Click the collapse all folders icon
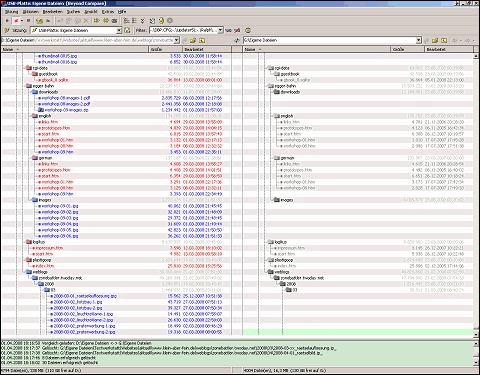This screenshot has width=480, height=375. tap(134, 21)
